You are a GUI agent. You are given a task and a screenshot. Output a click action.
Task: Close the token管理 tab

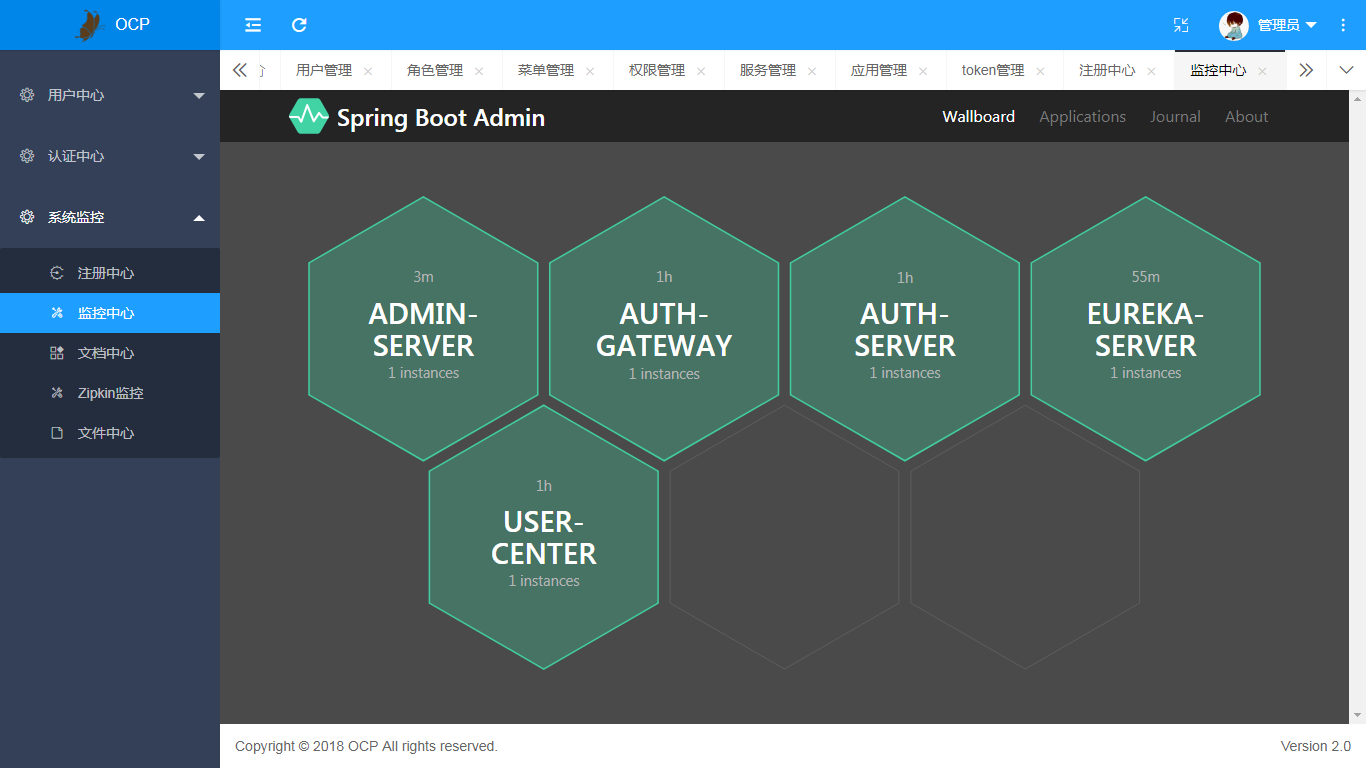pos(1041,71)
